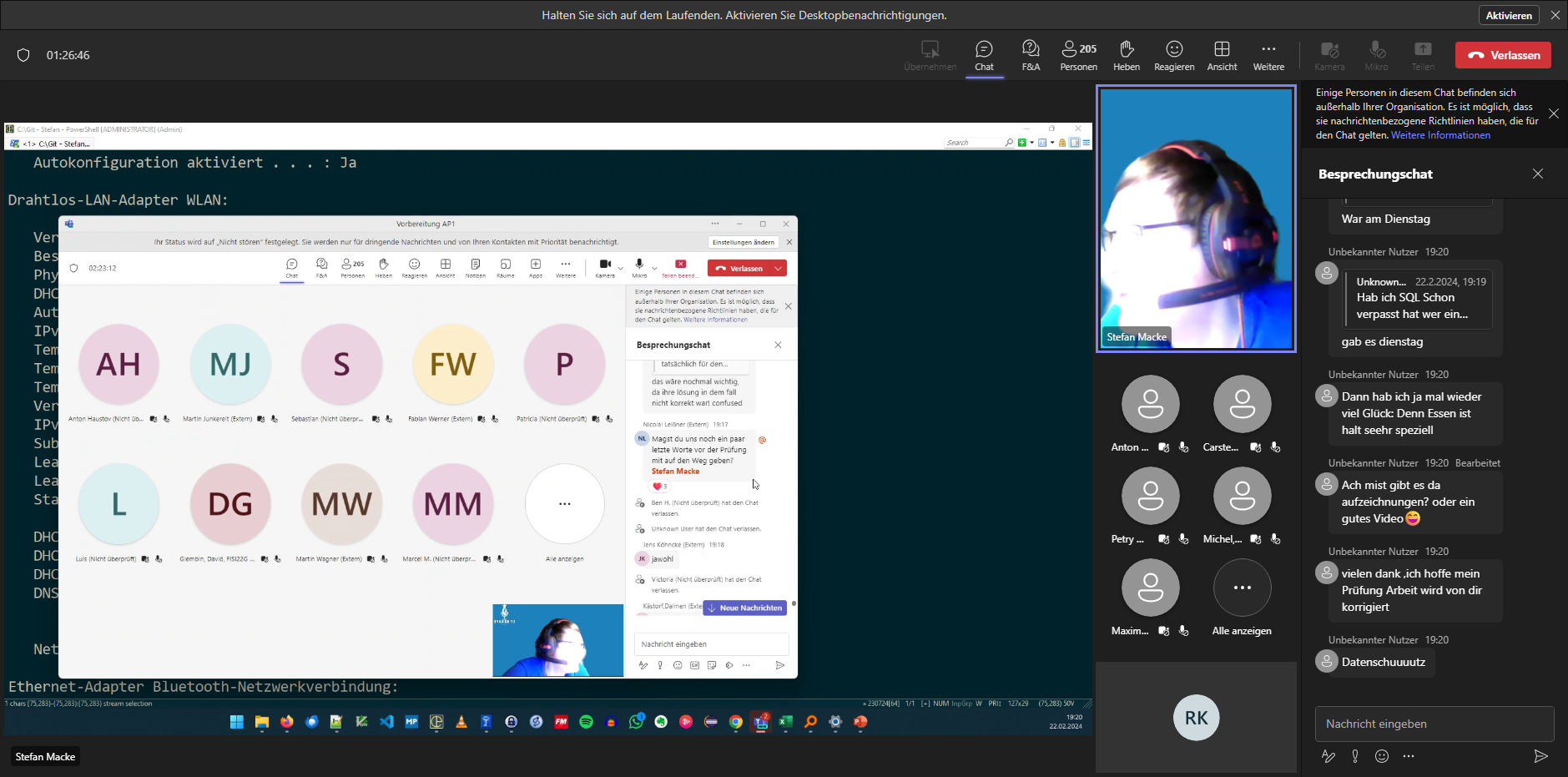The height and width of the screenshot is (777, 1568).
Task: Close the Besprechungschat panel
Action: tap(1538, 174)
